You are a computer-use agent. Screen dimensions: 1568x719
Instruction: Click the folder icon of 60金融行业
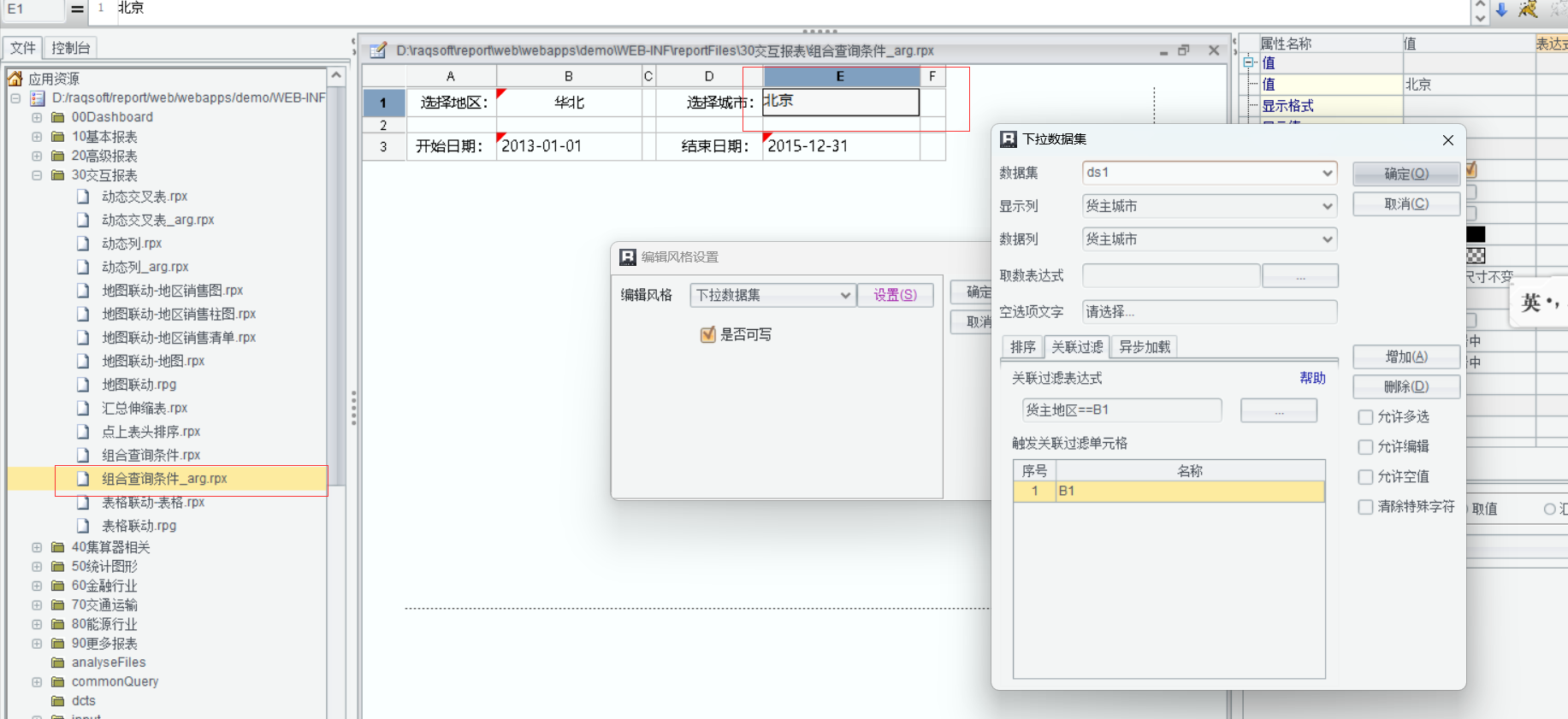click(58, 586)
